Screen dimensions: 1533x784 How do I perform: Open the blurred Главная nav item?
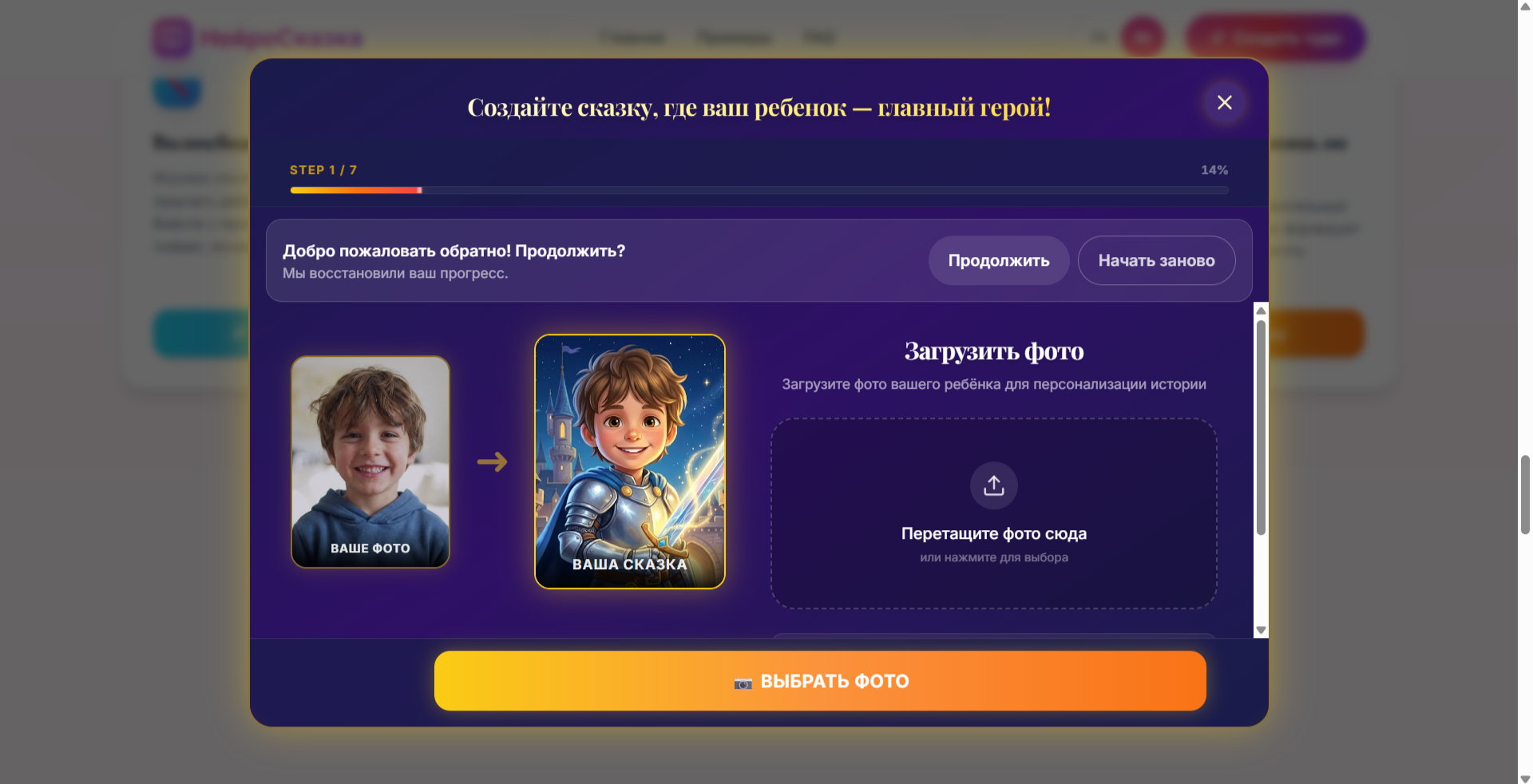coord(632,38)
